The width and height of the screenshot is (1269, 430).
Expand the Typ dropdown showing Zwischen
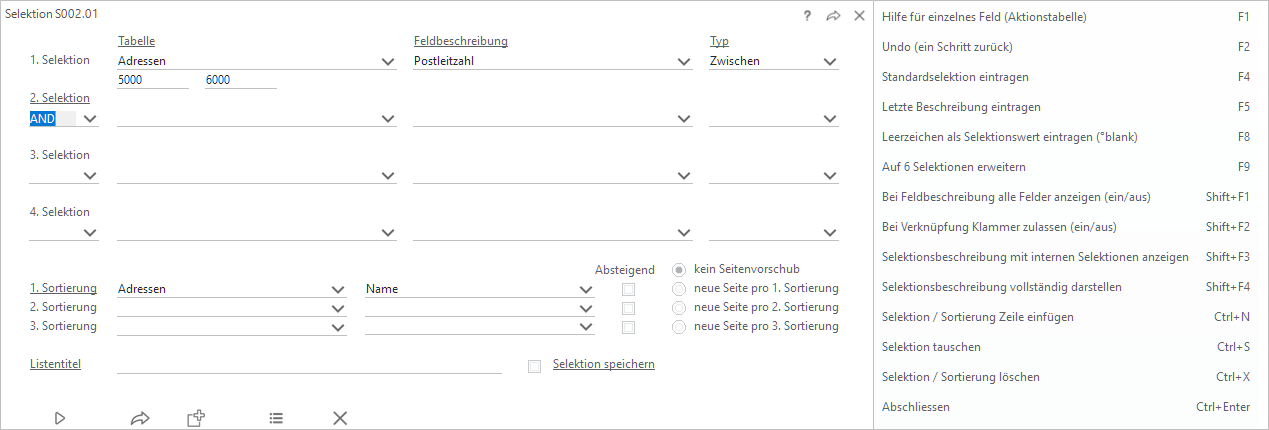coord(829,62)
